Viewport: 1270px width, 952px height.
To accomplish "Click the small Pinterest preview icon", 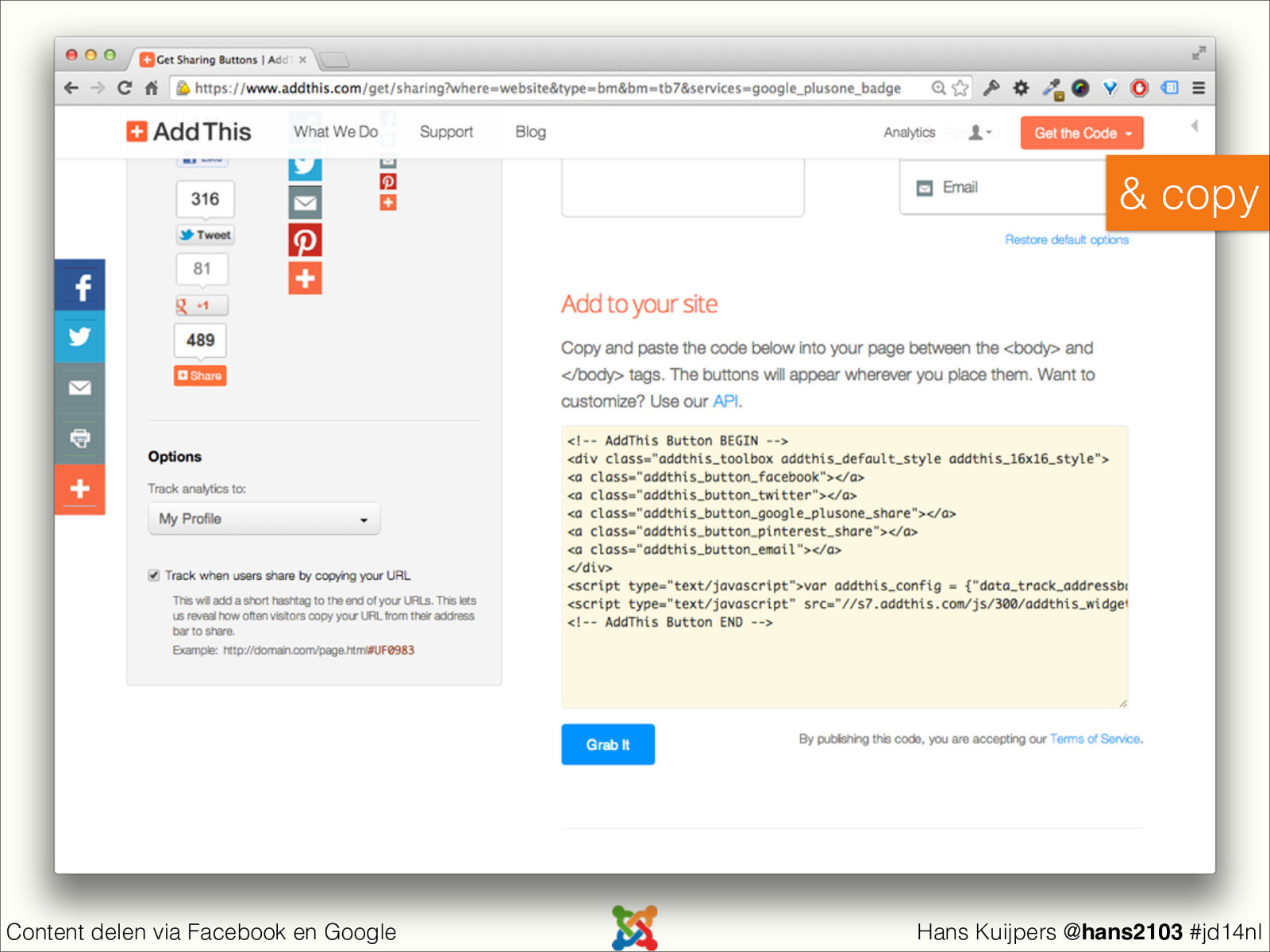I will tap(388, 182).
